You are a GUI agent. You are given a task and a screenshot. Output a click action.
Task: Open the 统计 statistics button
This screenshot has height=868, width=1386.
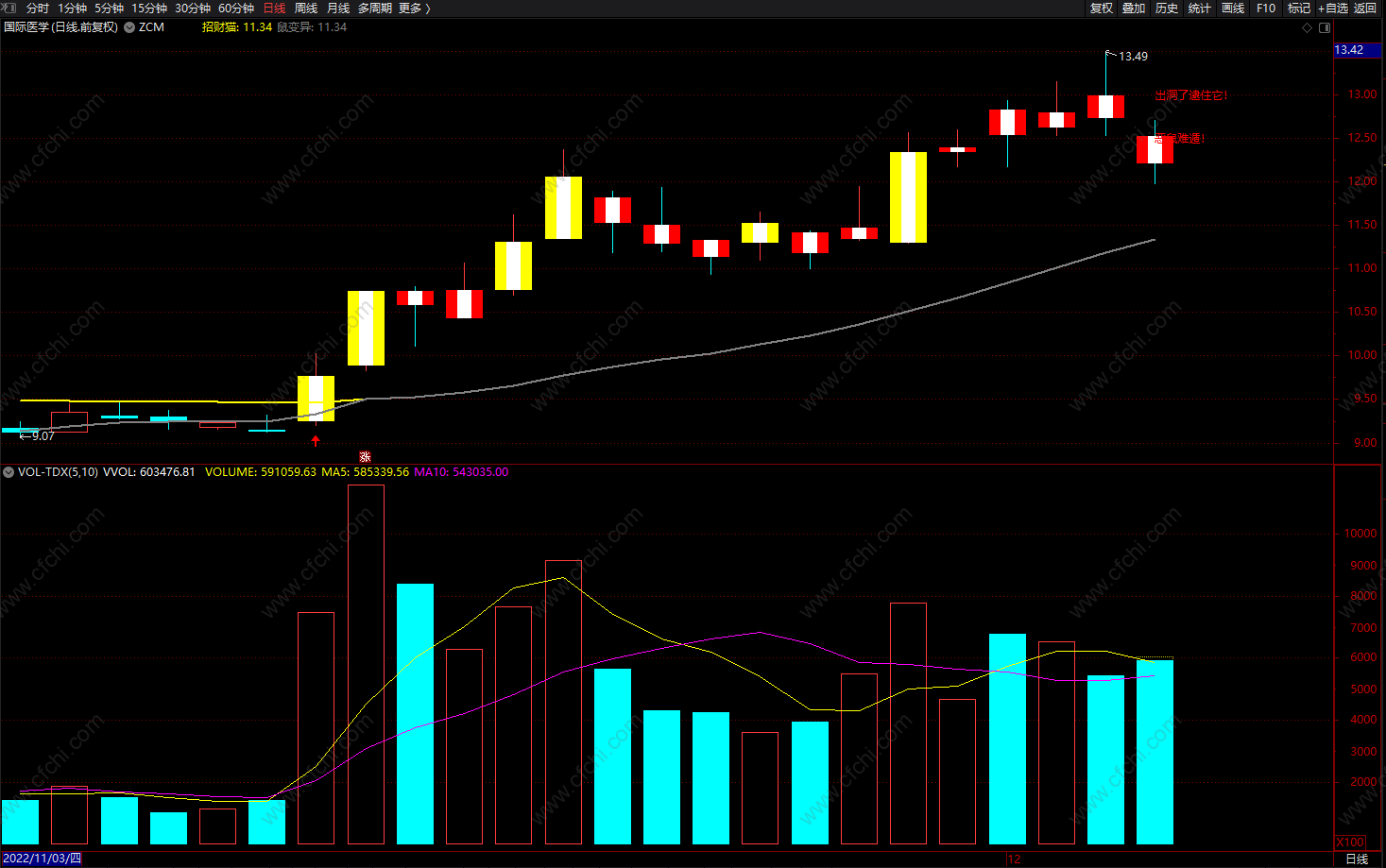click(1200, 9)
